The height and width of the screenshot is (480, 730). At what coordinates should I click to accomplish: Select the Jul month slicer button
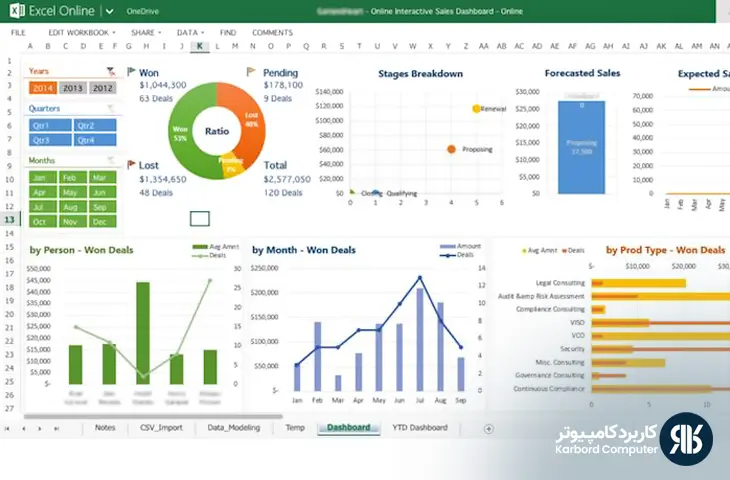point(43,207)
